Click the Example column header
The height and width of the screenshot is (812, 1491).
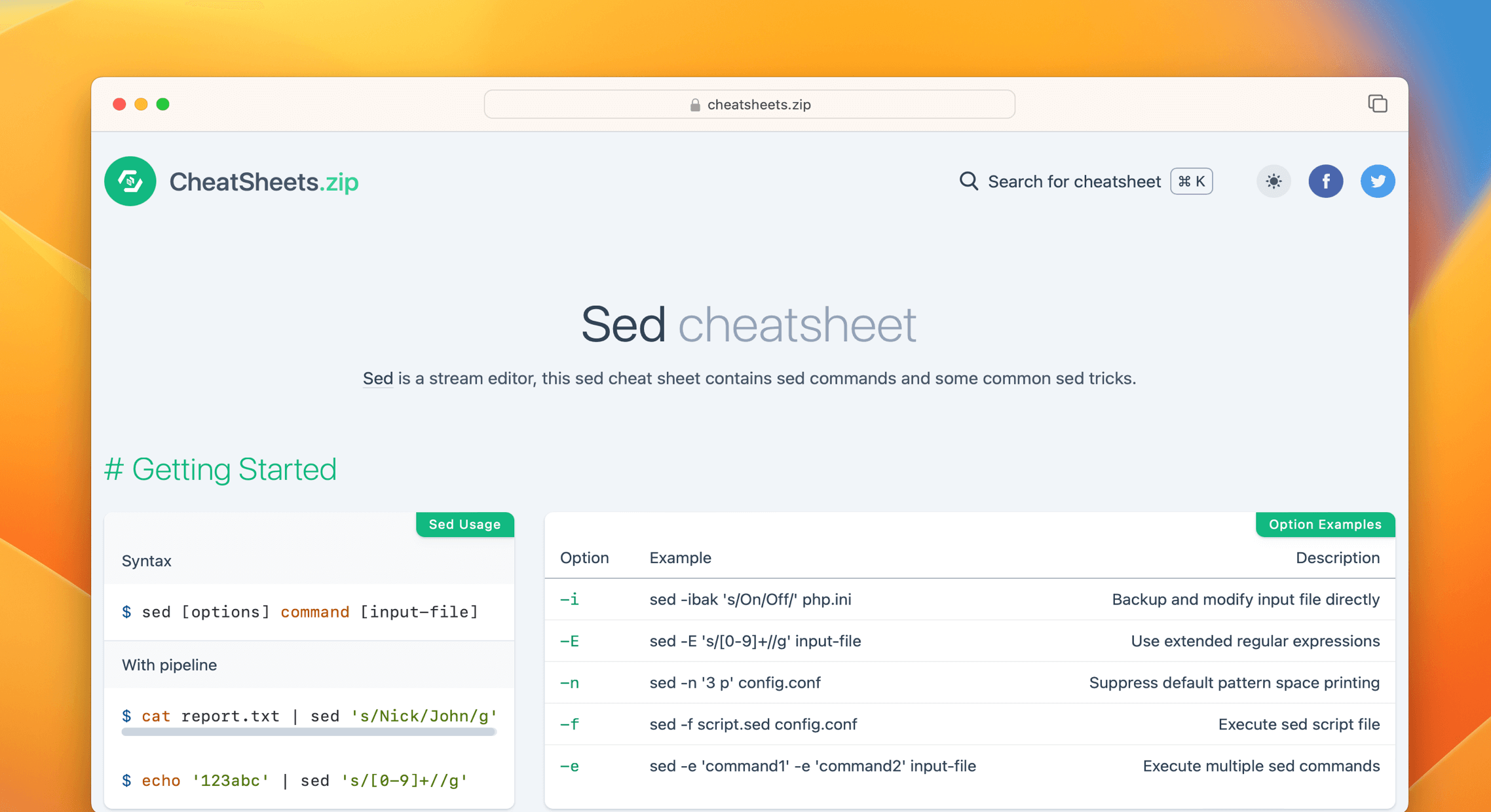(680, 558)
